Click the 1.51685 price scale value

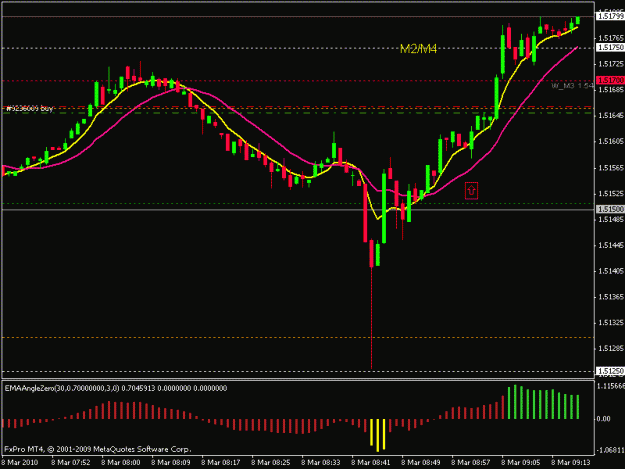click(x=611, y=90)
